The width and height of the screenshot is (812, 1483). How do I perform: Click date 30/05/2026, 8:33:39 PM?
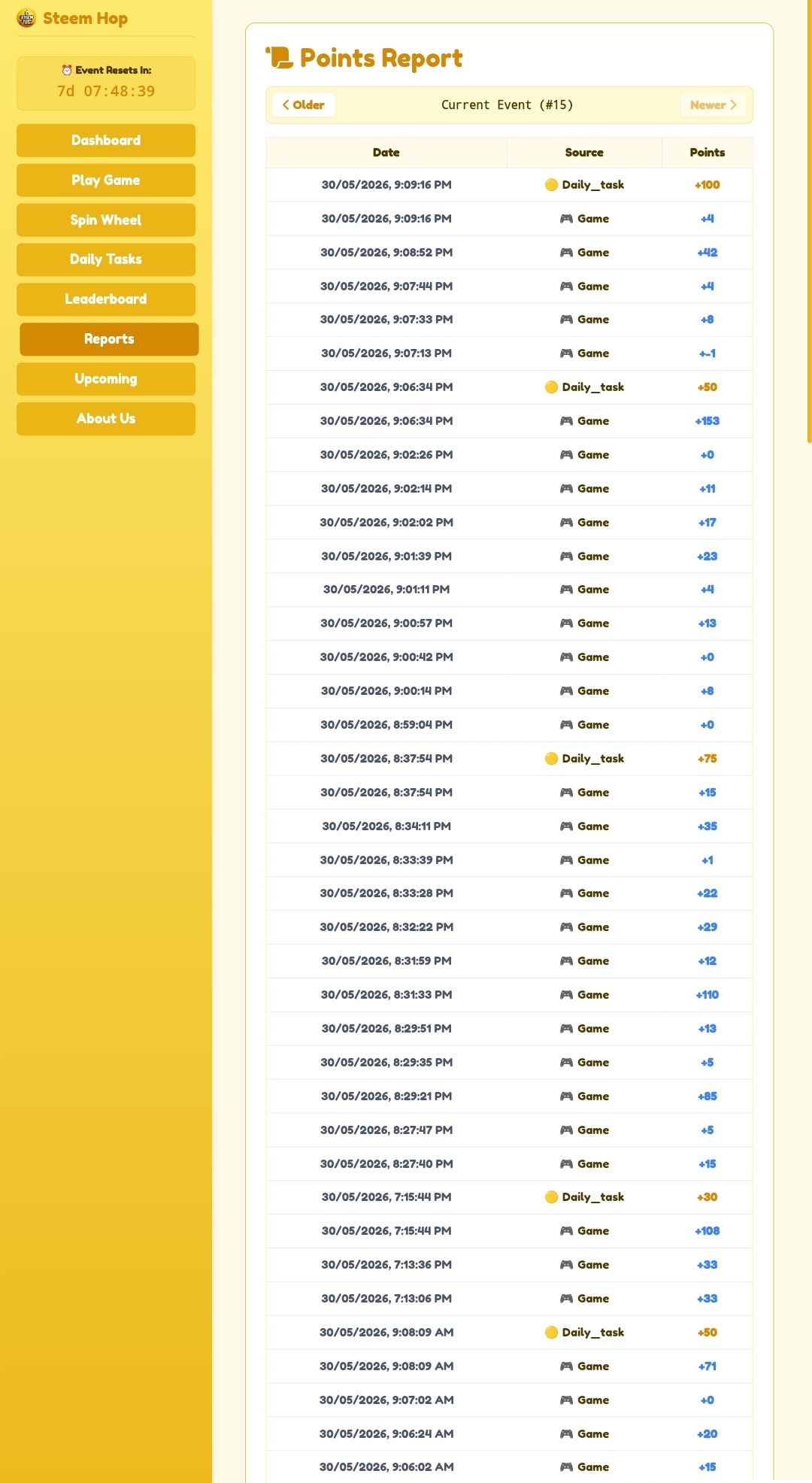pyautogui.click(x=386, y=860)
